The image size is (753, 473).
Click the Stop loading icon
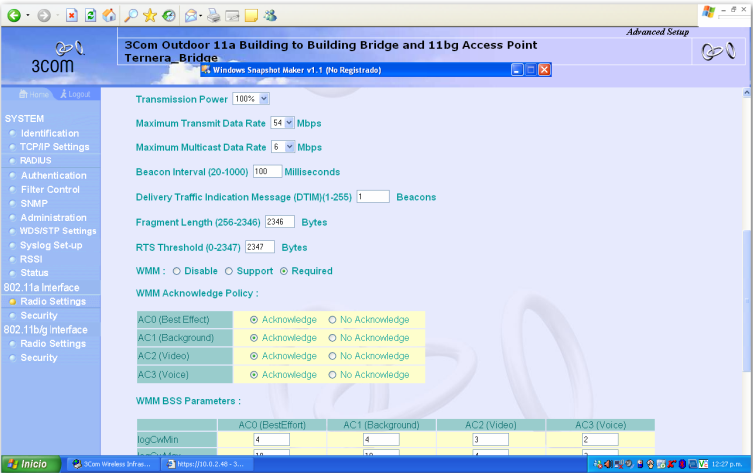click(x=73, y=16)
